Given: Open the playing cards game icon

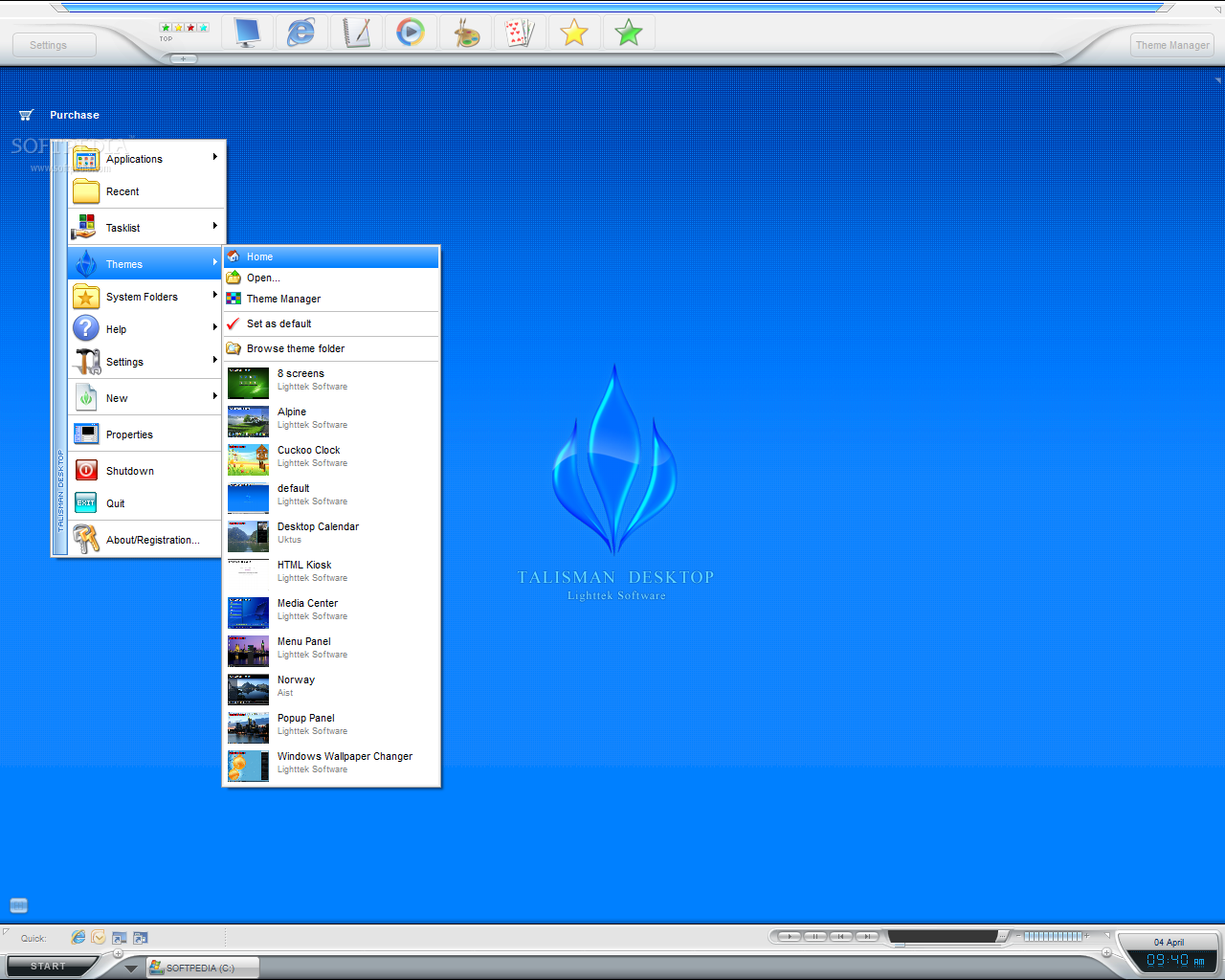Looking at the screenshot, I should pos(520,33).
